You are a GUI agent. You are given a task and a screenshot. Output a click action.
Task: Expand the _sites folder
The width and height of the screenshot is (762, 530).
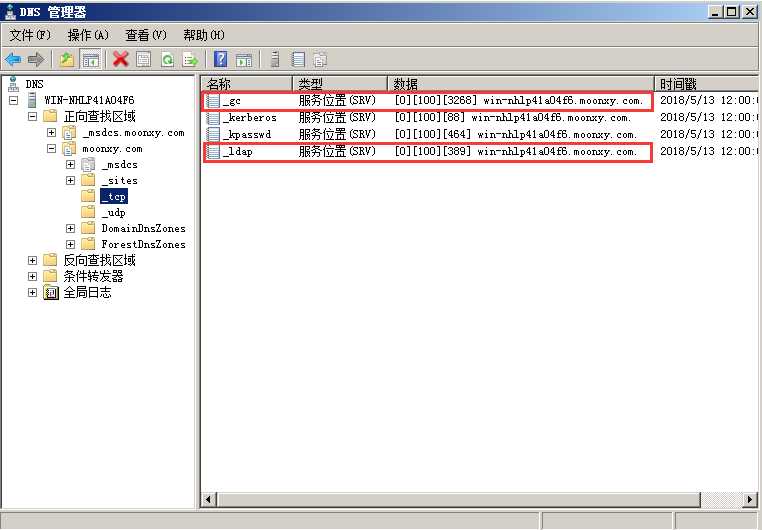point(70,181)
